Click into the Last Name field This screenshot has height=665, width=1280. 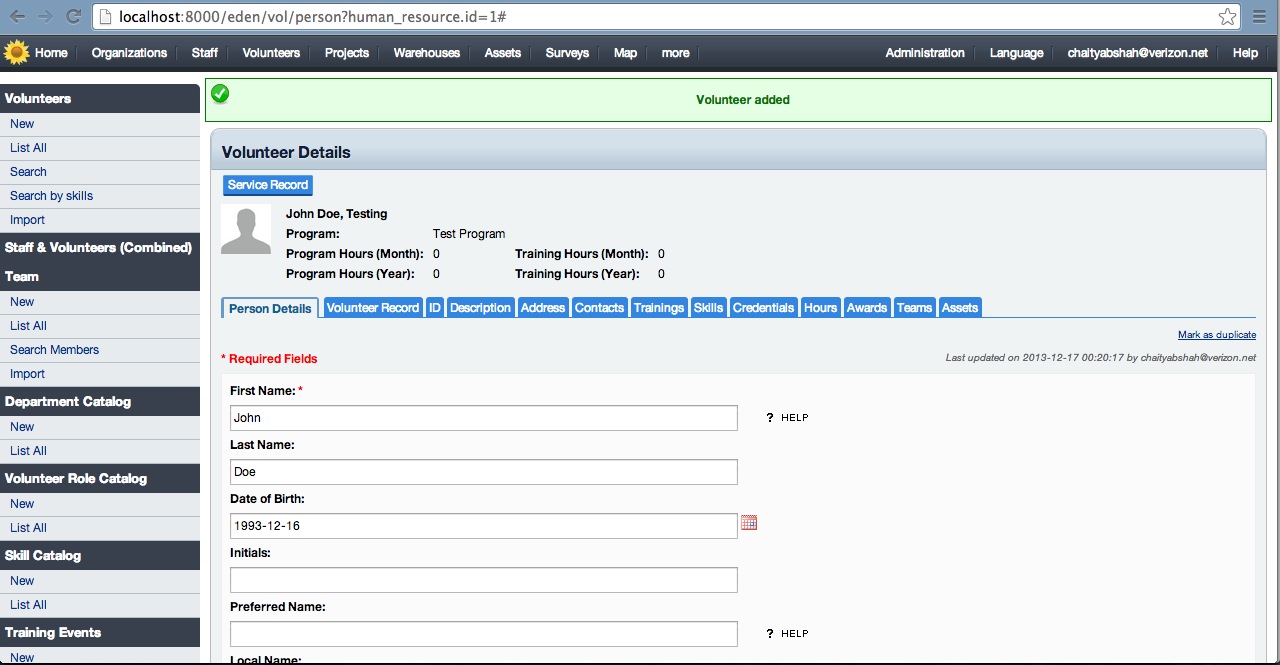click(x=483, y=472)
